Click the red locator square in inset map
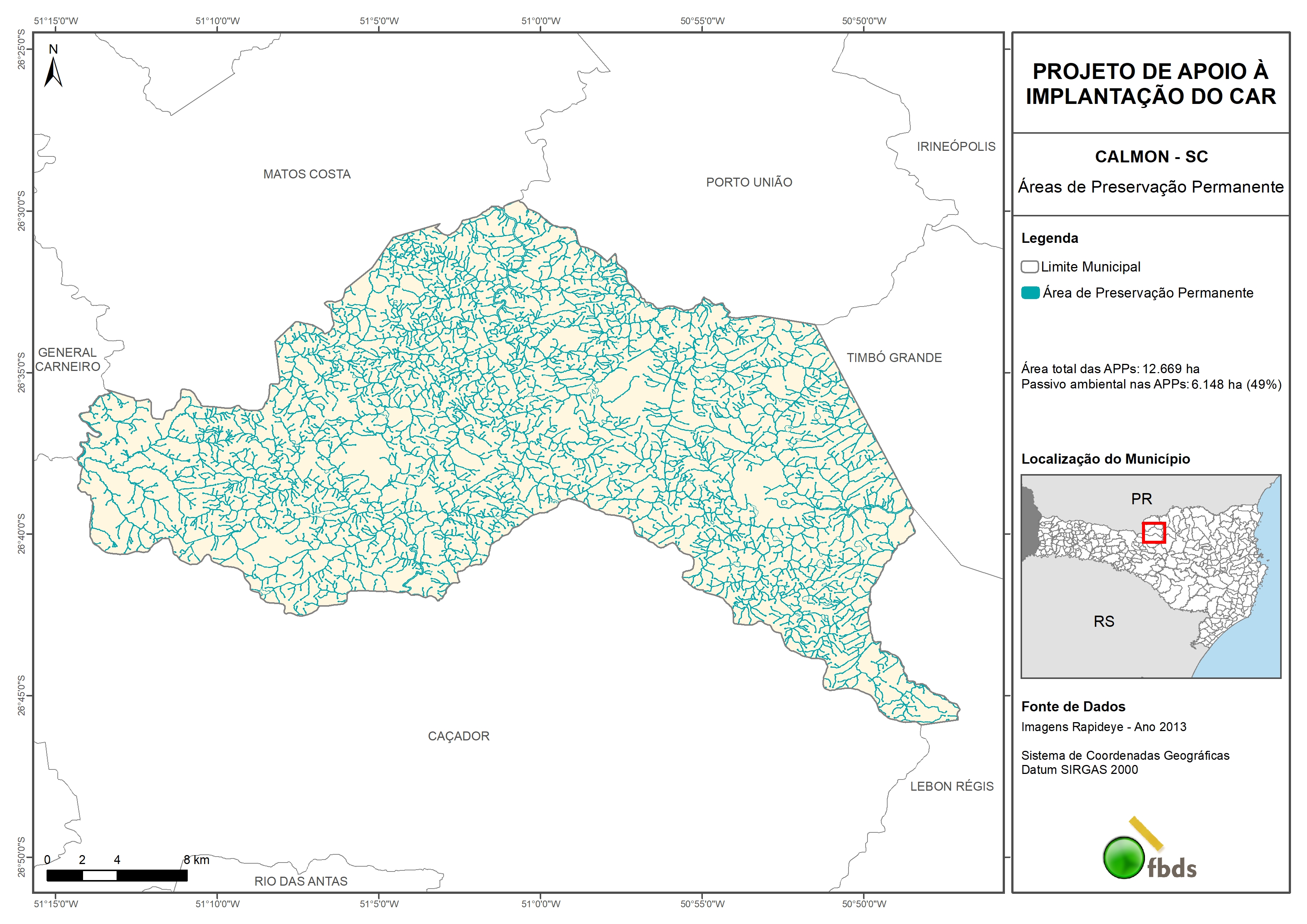 coord(1154,533)
